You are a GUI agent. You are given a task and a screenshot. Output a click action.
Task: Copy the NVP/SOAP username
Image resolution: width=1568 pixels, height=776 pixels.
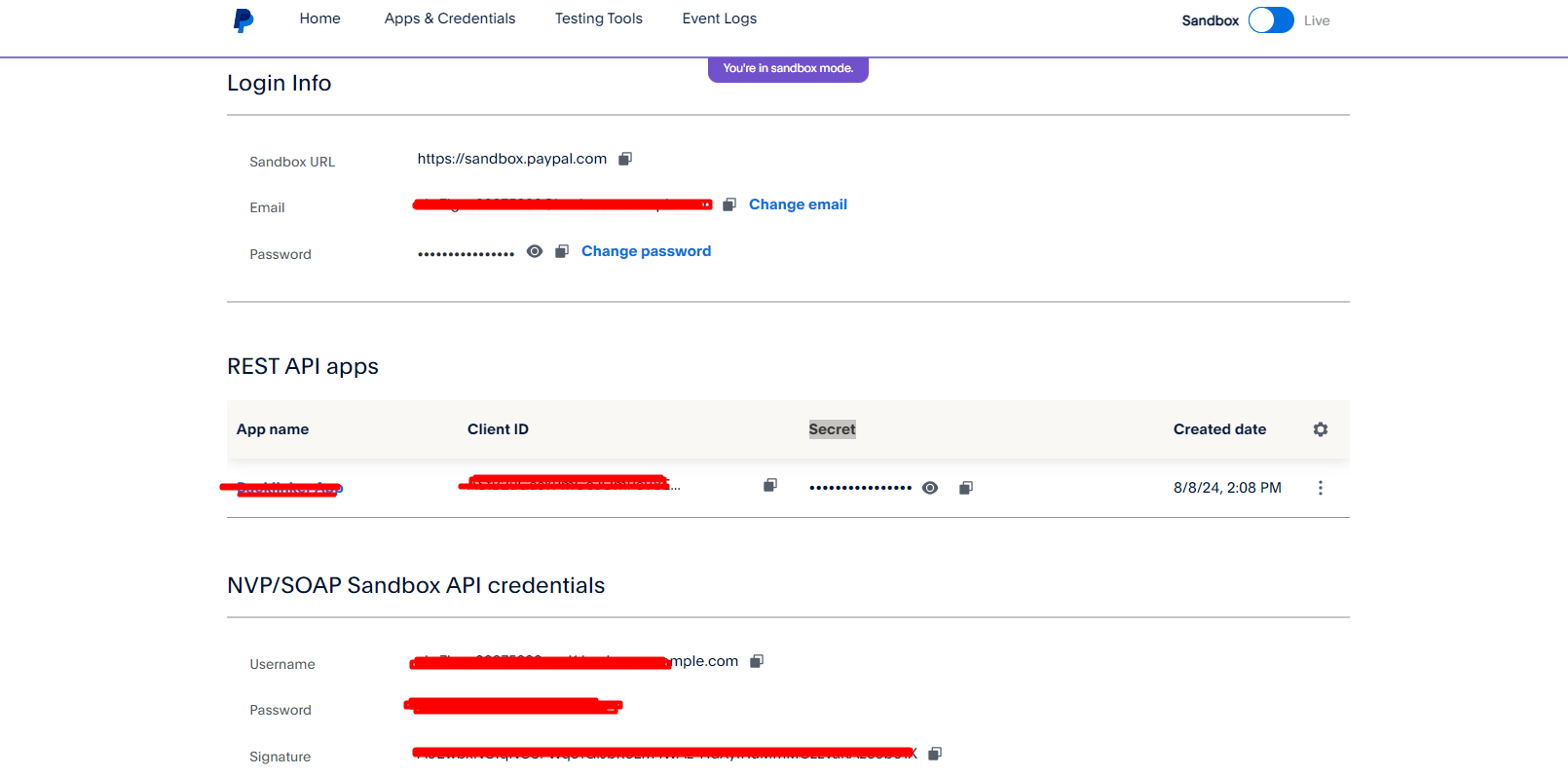pyautogui.click(x=757, y=661)
